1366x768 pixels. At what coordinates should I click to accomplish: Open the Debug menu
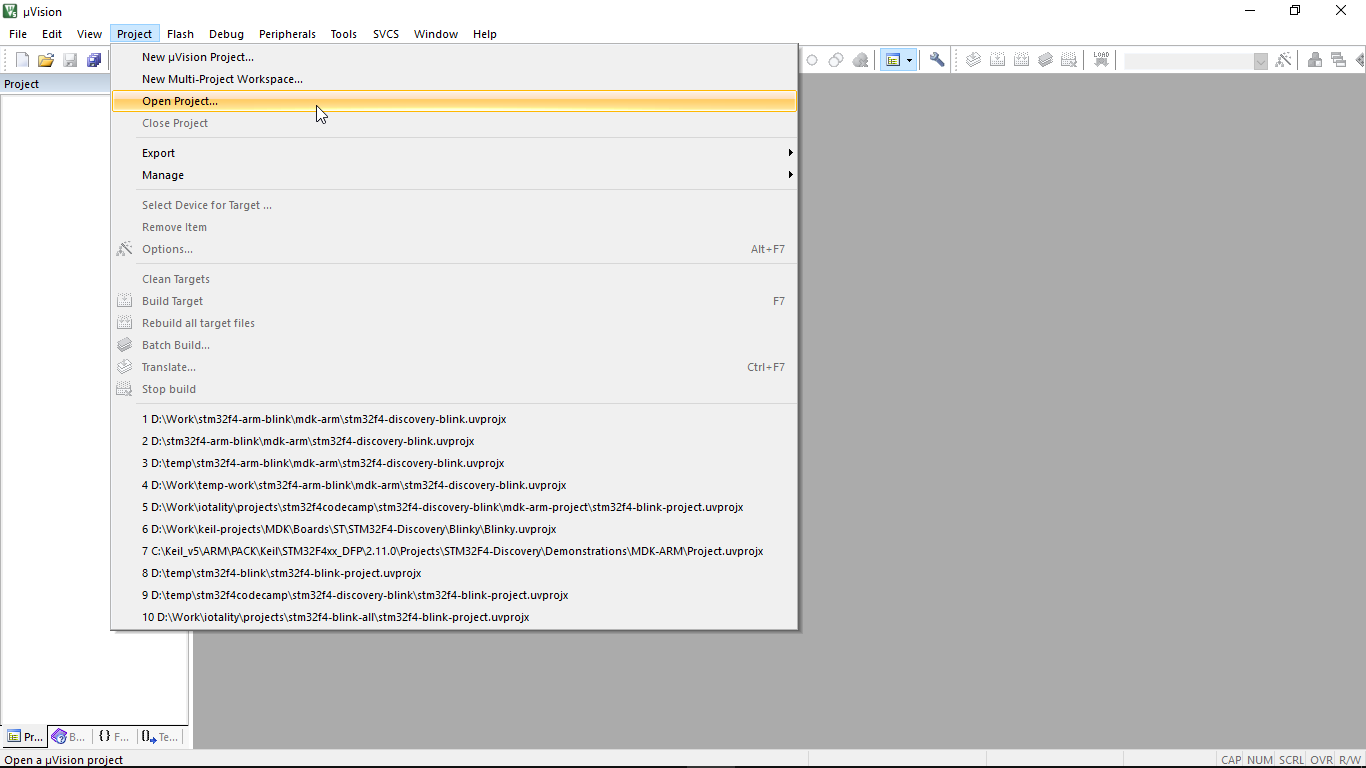[227, 34]
